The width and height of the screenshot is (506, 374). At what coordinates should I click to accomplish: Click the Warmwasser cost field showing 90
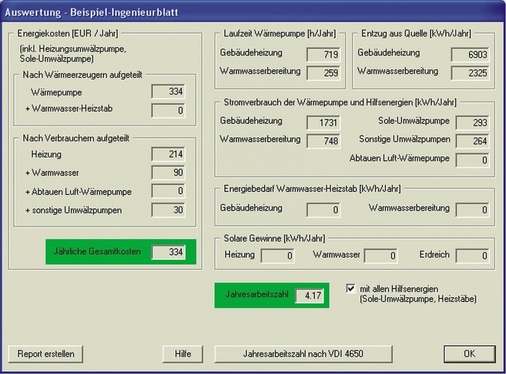click(x=169, y=172)
